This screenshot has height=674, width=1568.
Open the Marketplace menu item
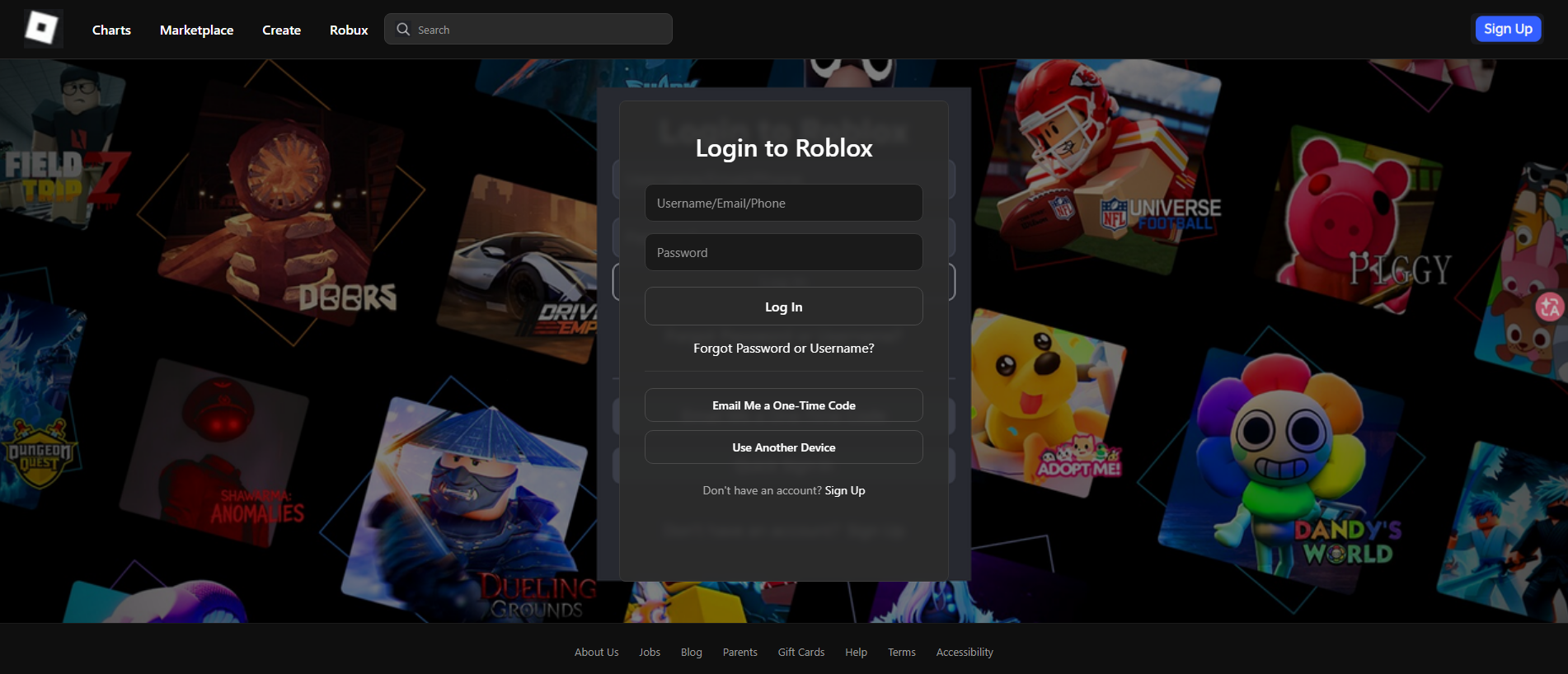(196, 30)
